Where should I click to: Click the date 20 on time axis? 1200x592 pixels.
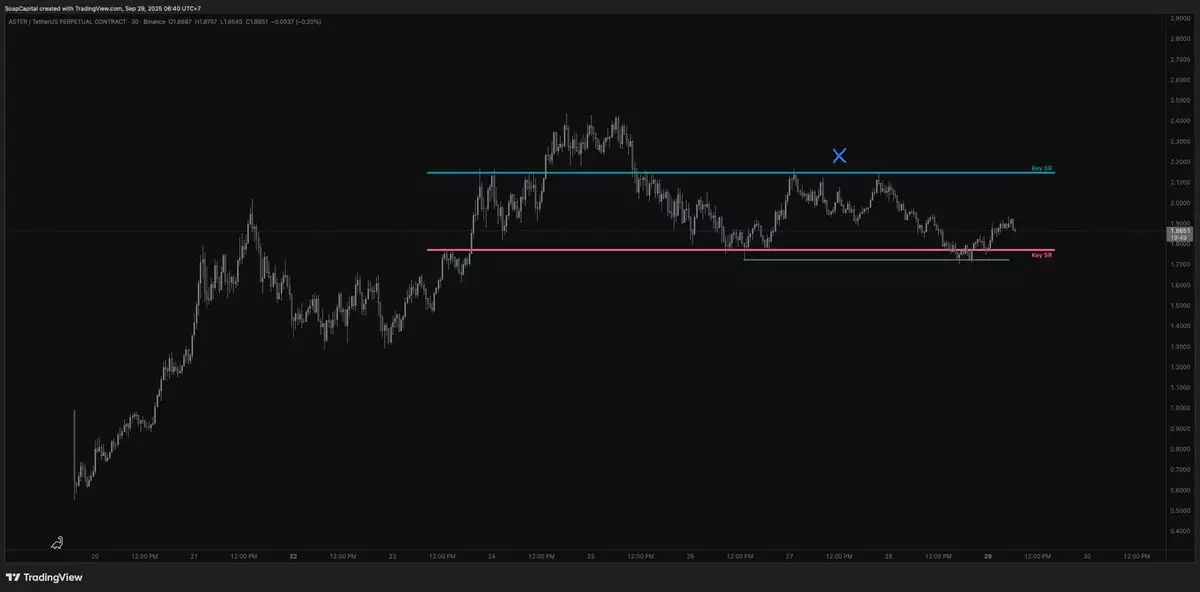click(x=95, y=556)
